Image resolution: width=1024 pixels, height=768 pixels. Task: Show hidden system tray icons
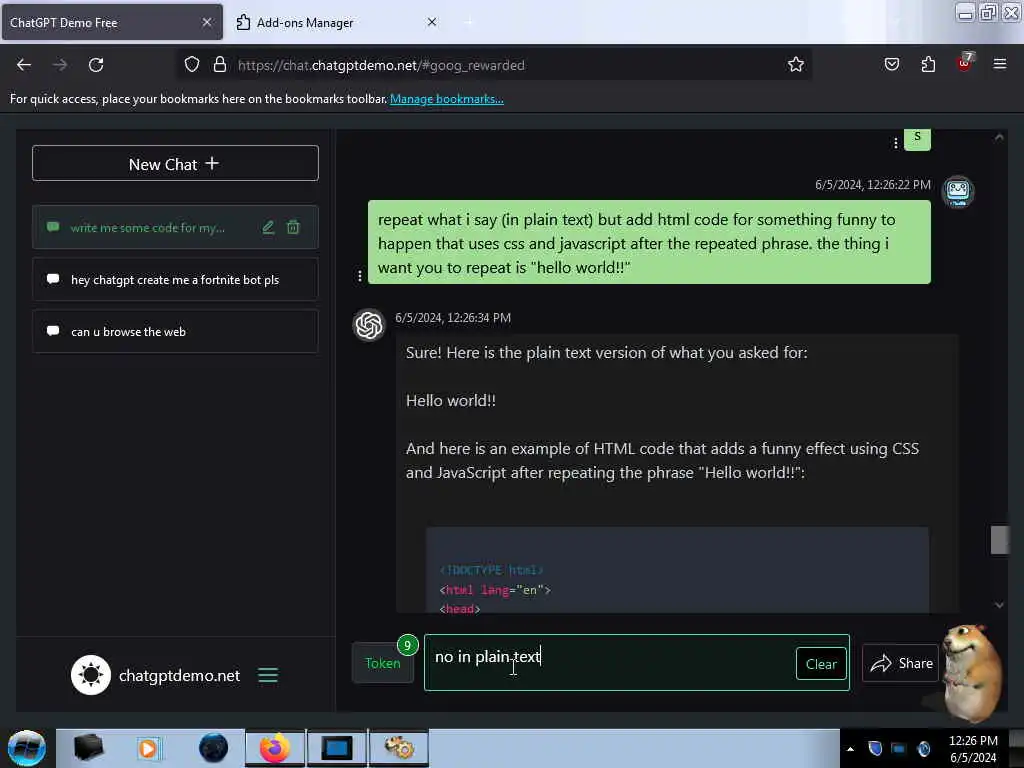point(850,749)
